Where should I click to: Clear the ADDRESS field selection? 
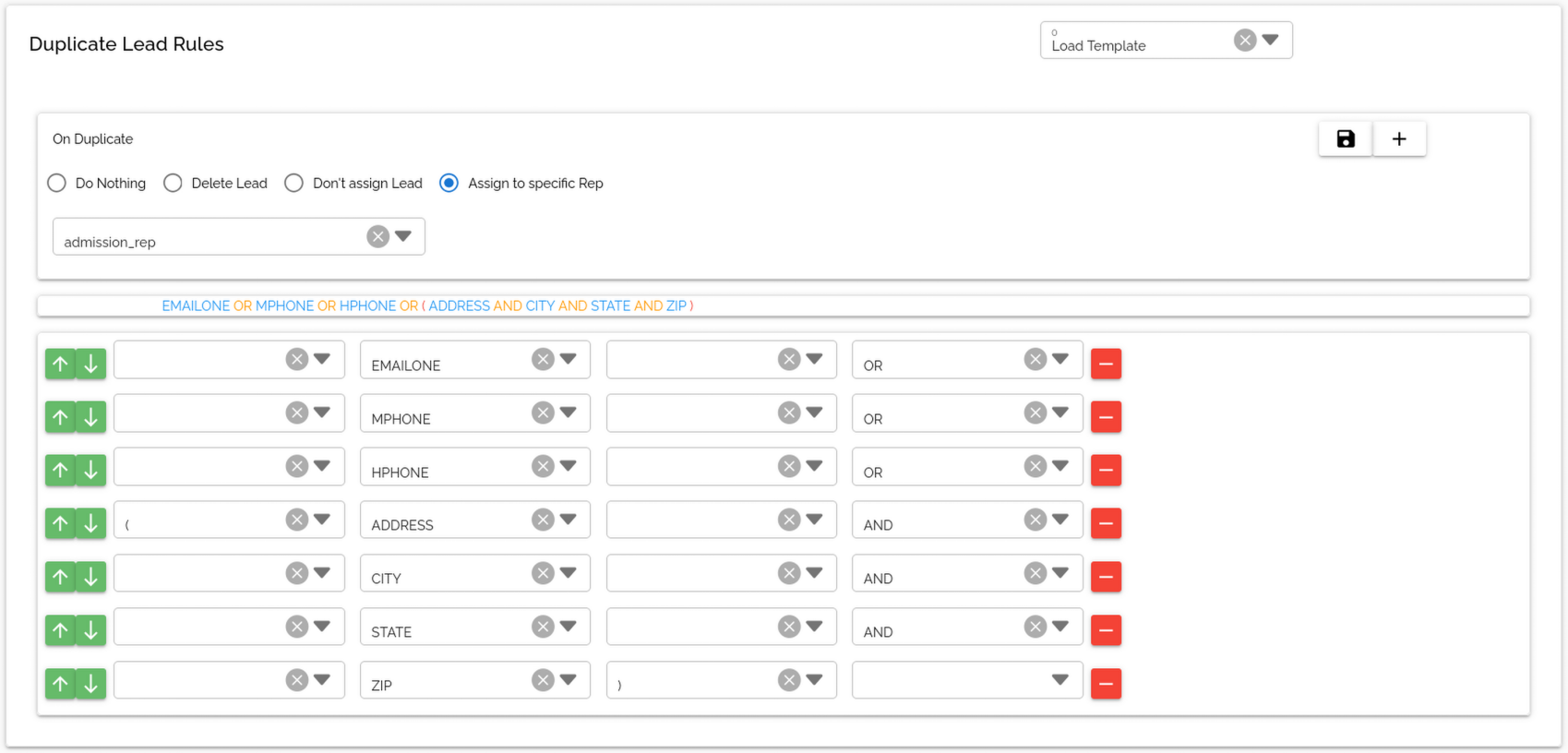click(x=543, y=520)
